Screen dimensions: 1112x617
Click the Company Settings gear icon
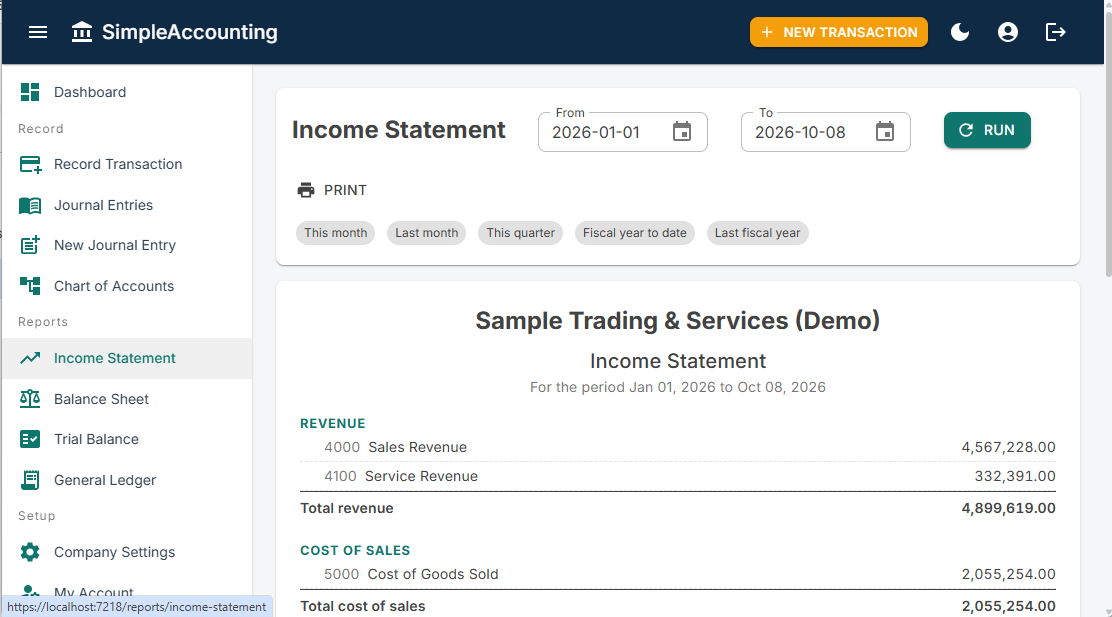click(30, 552)
